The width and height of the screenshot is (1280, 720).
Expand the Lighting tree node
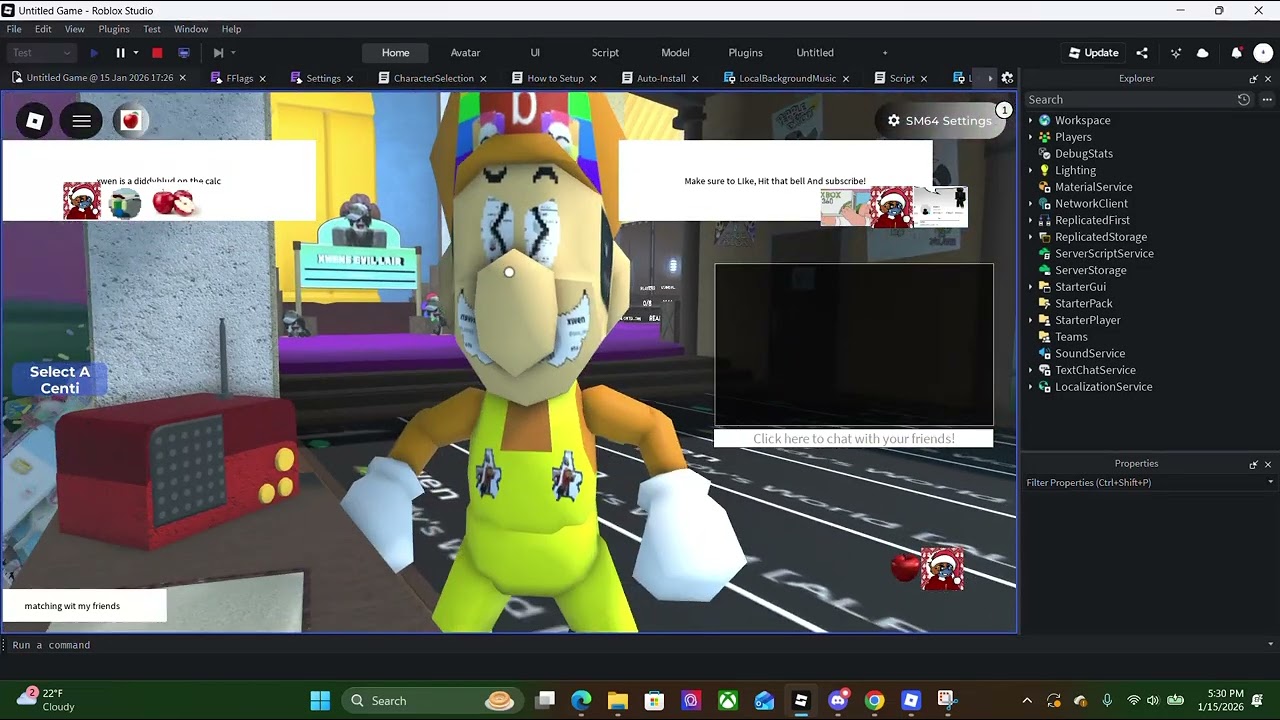pyautogui.click(x=1031, y=170)
